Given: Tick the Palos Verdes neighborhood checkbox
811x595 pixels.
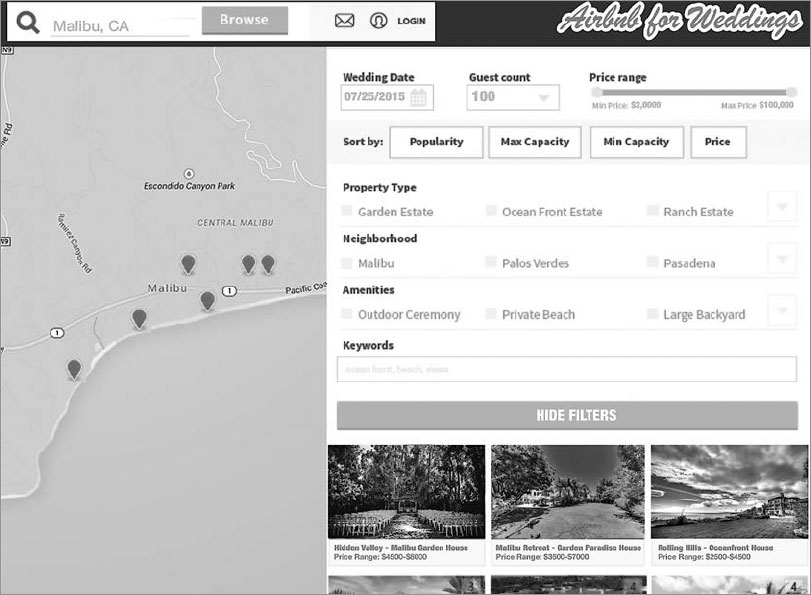Looking at the screenshot, I should (x=491, y=262).
